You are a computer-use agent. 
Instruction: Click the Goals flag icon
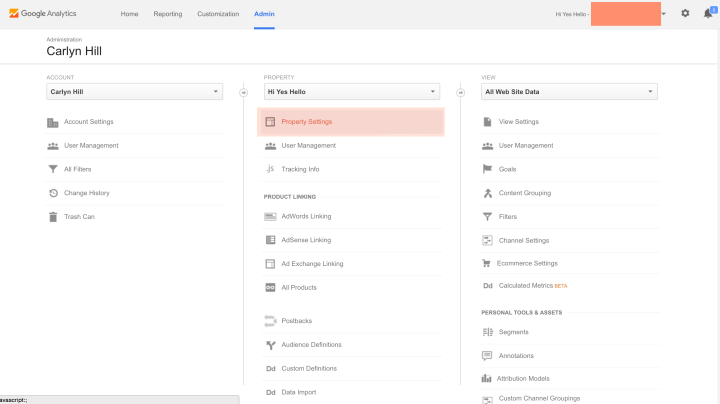(x=487, y=169)
